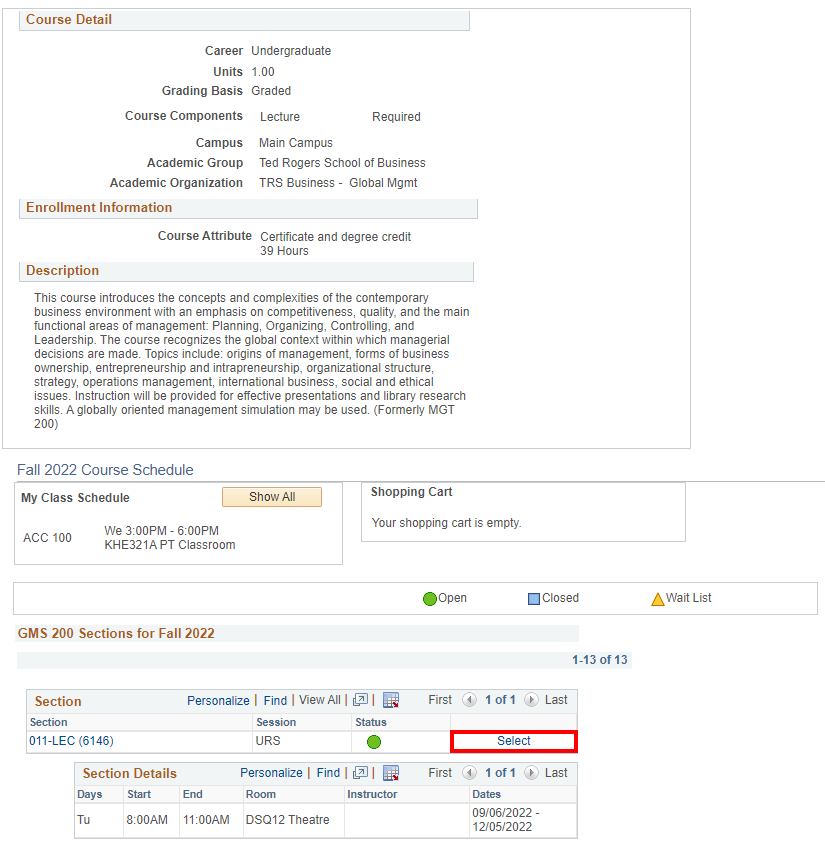Click previous-row arrow in Section Details header
This screenshot has height=847, width=825.
469,773
